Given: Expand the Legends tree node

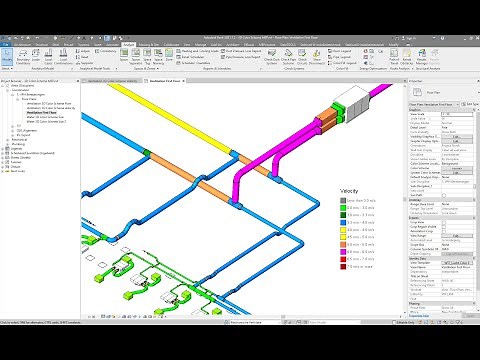Looking at the screenshot, I should 3,149.
